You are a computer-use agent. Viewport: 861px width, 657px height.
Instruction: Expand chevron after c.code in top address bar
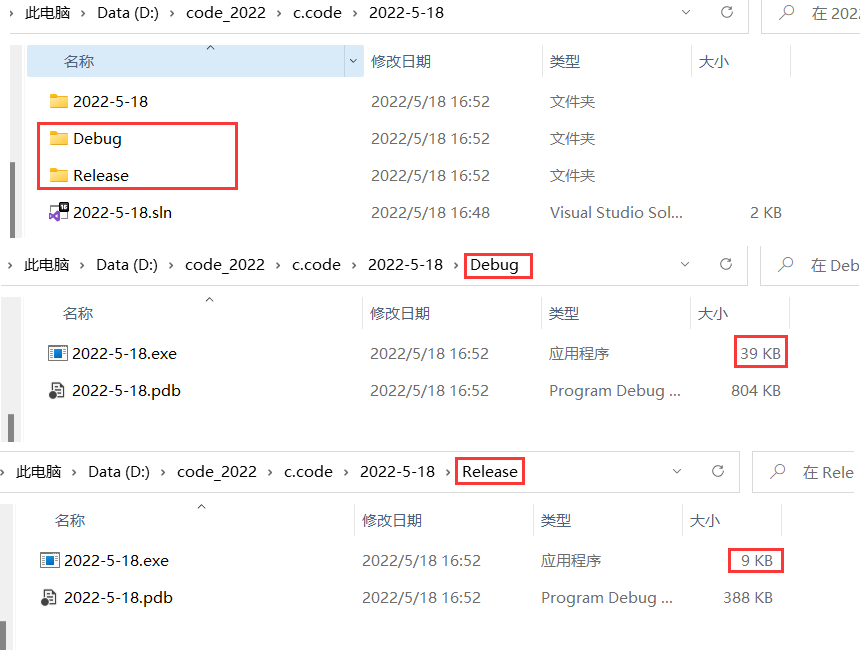coord(355,13)
